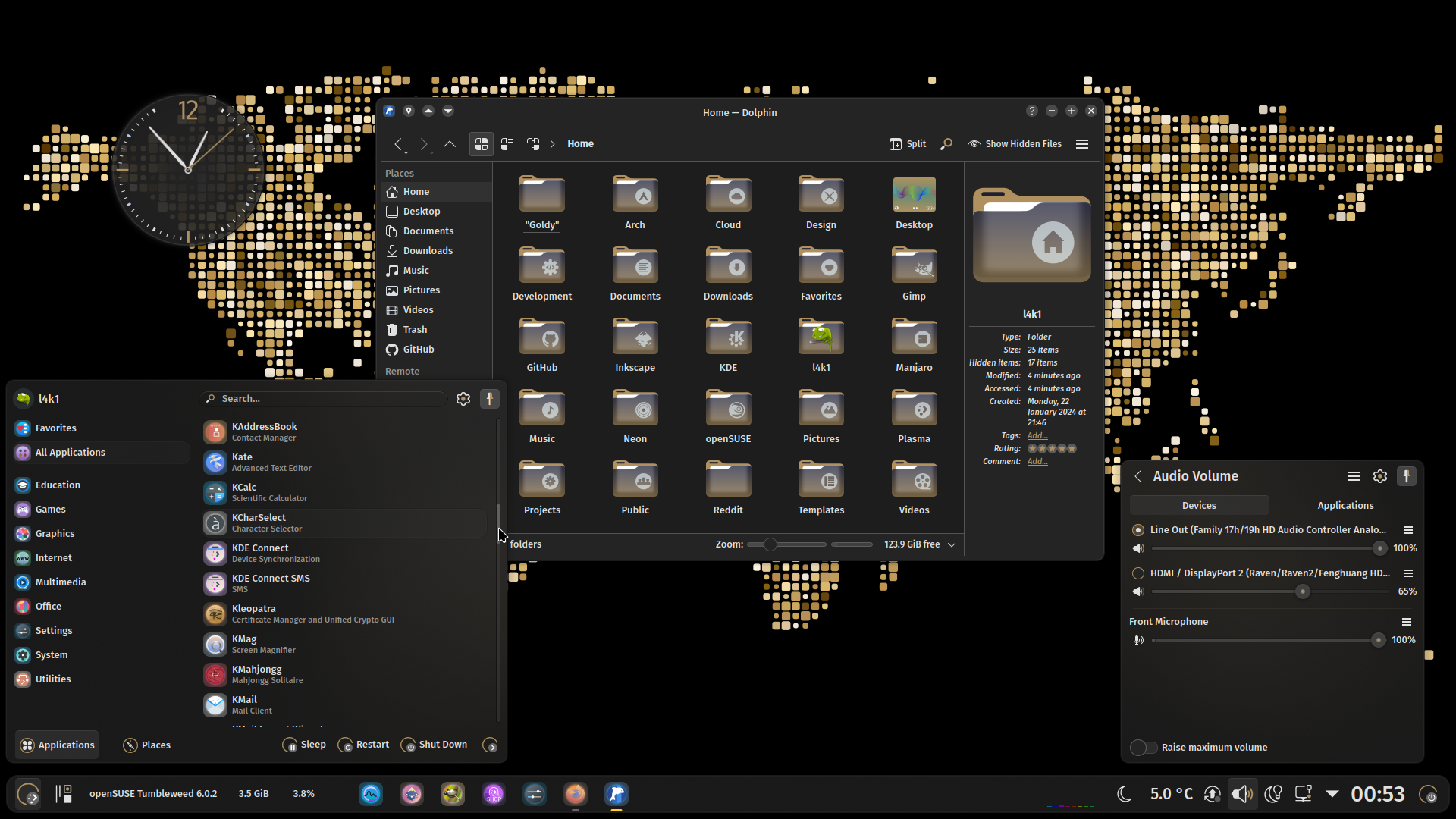Viewport: 1456px width, 819px height.
Task: Open the GitHub folder icon
Action: pos(541,345)
